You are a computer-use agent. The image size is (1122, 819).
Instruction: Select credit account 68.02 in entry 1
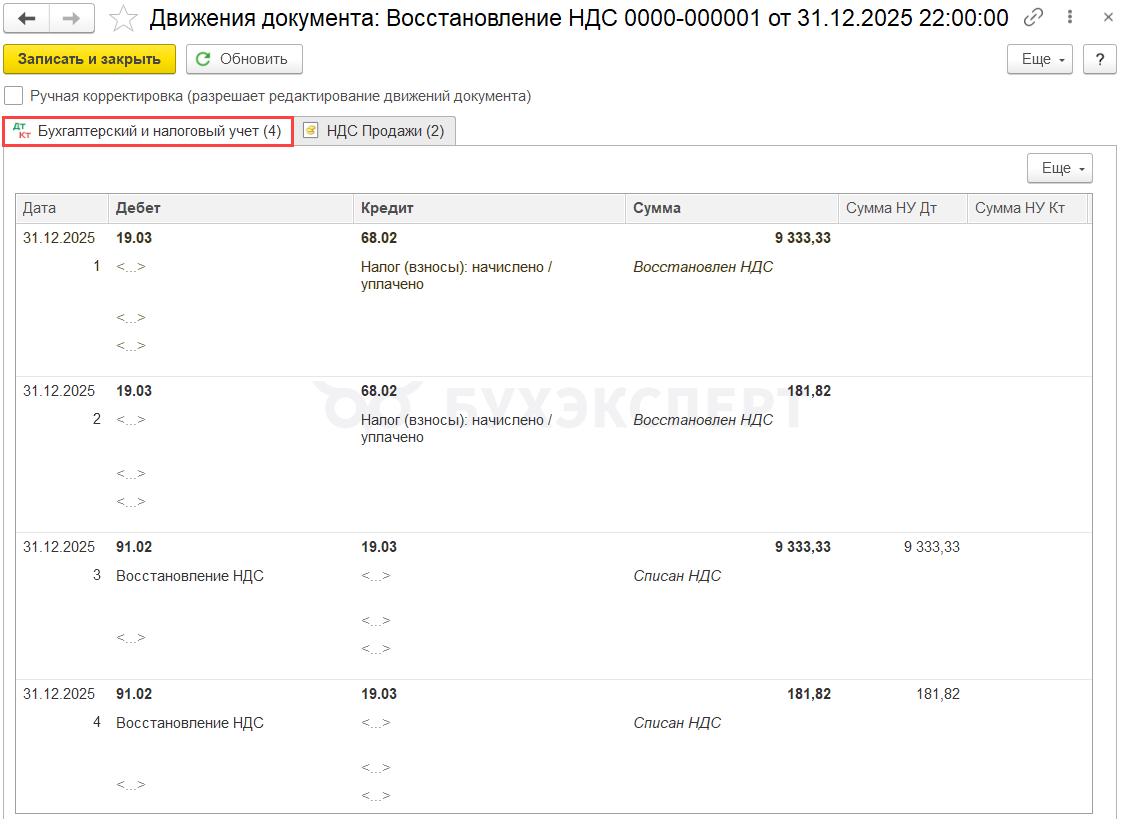379,238
